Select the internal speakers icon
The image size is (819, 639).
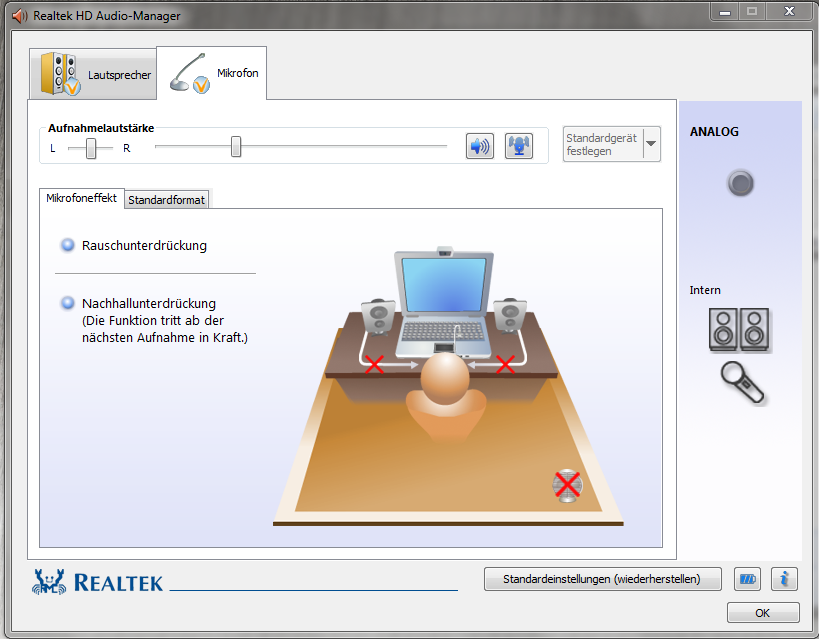point(739,329)
